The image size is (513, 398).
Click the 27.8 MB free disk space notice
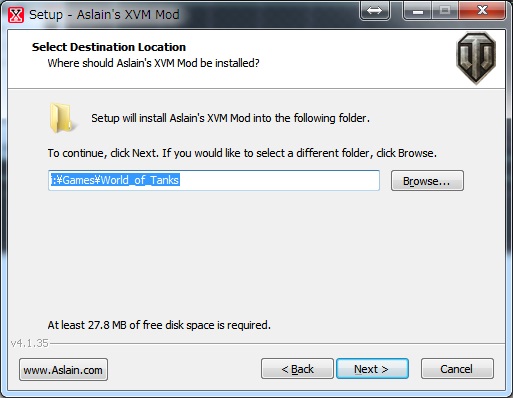click(x=159, y=325)
